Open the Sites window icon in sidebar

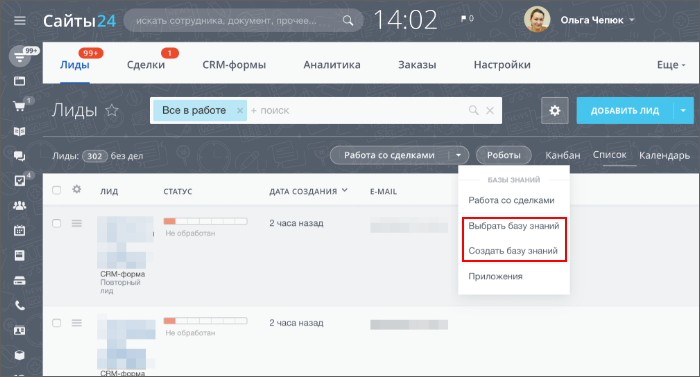19,81
